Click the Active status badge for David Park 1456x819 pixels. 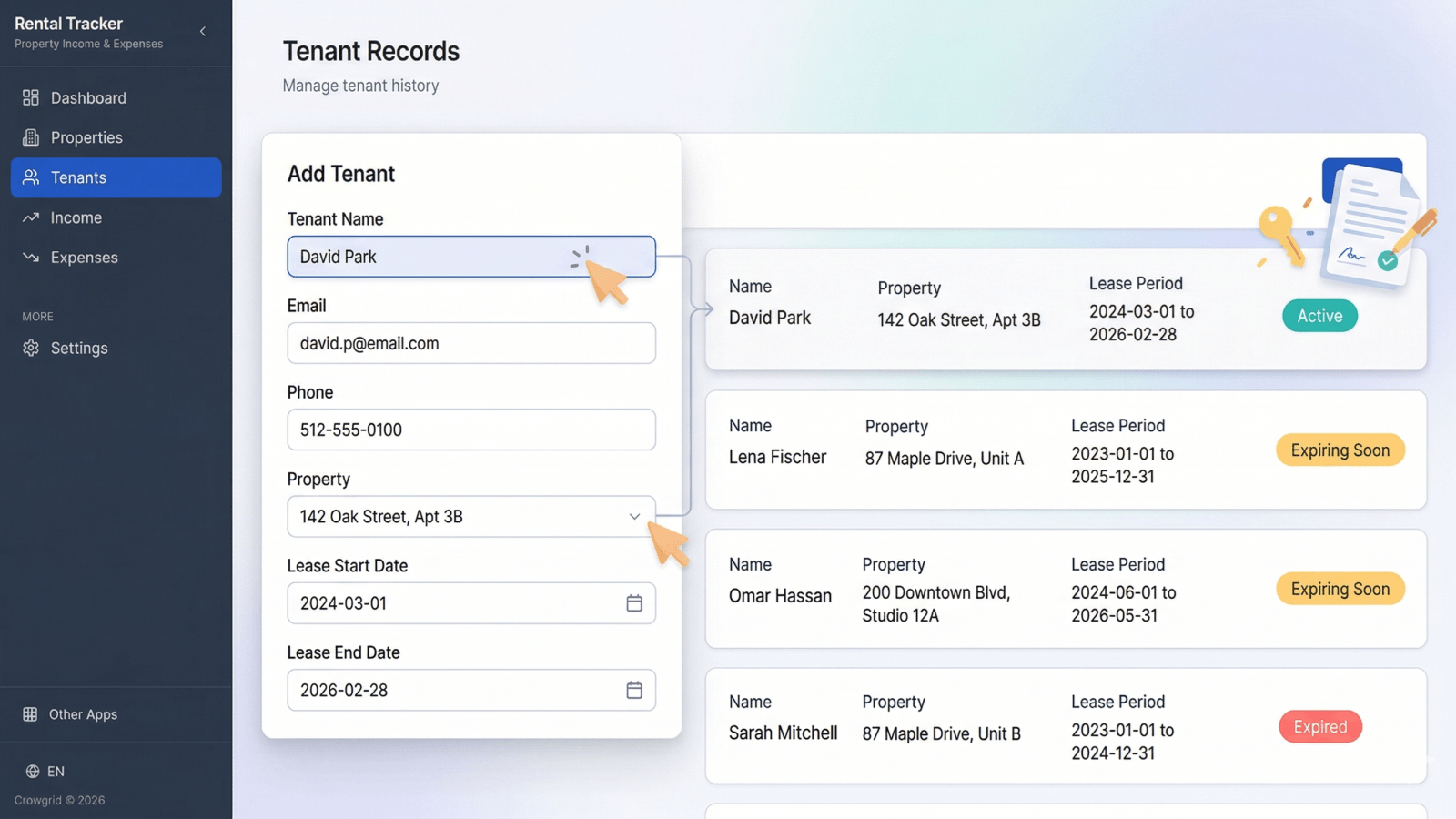[x=1319, y=316]
